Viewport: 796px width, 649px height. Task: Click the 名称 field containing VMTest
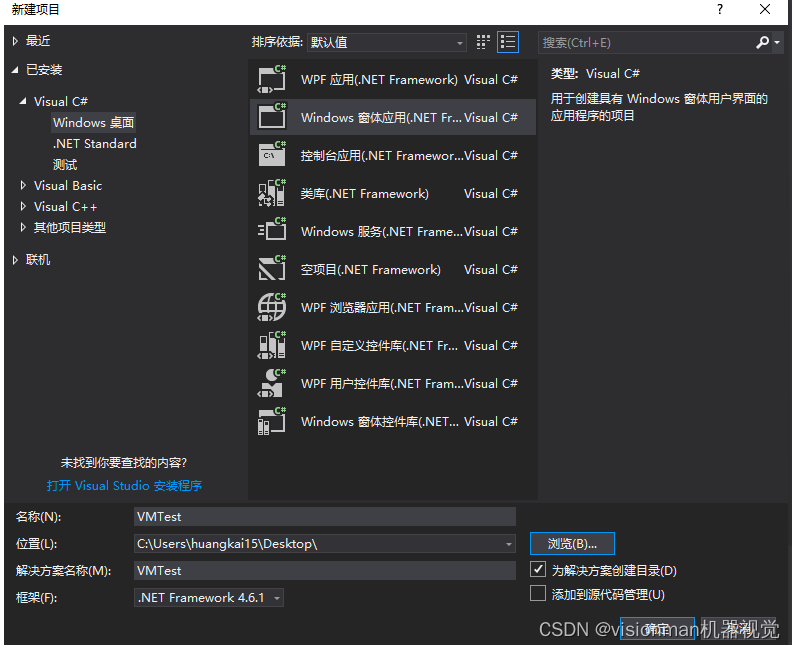[x=325, y=517]
